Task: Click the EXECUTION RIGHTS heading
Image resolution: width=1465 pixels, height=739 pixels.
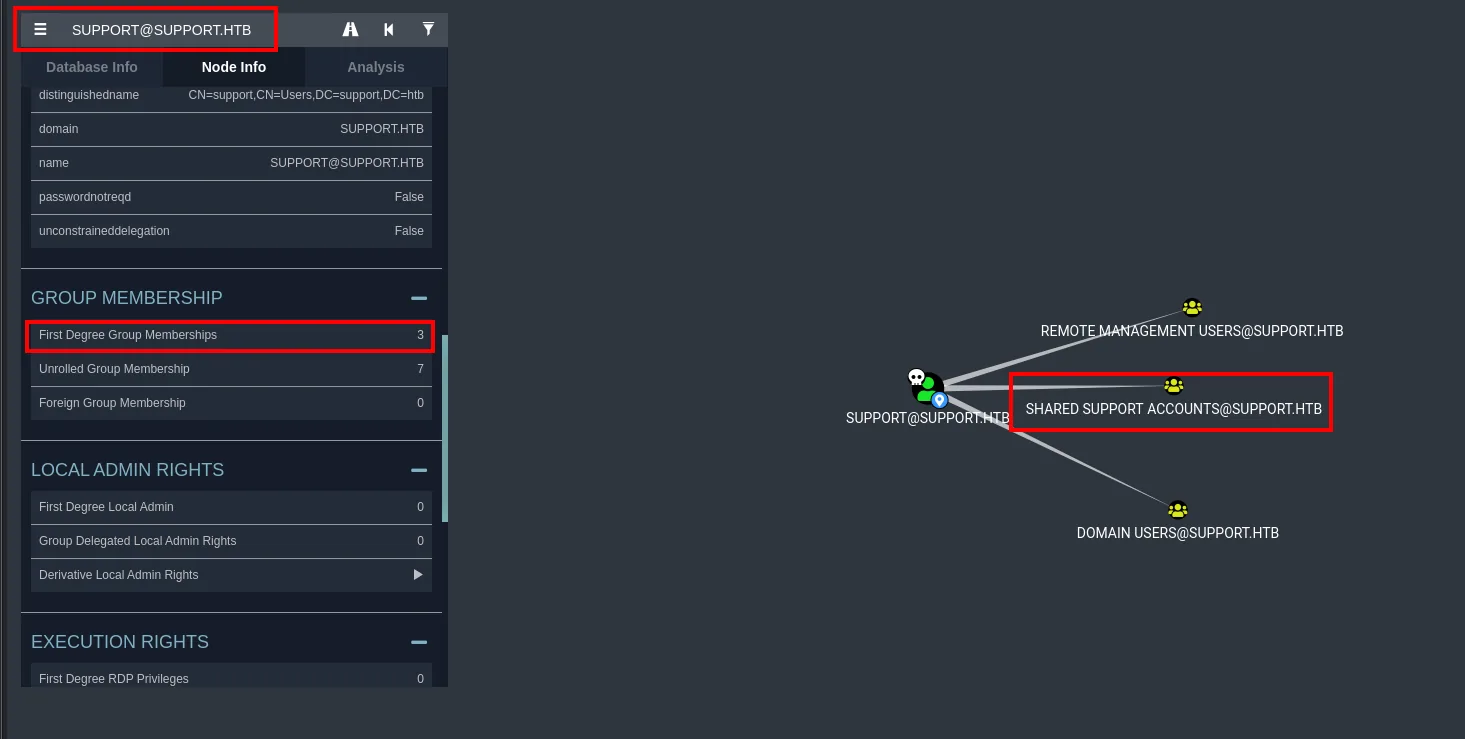Action: click(120, 642)
